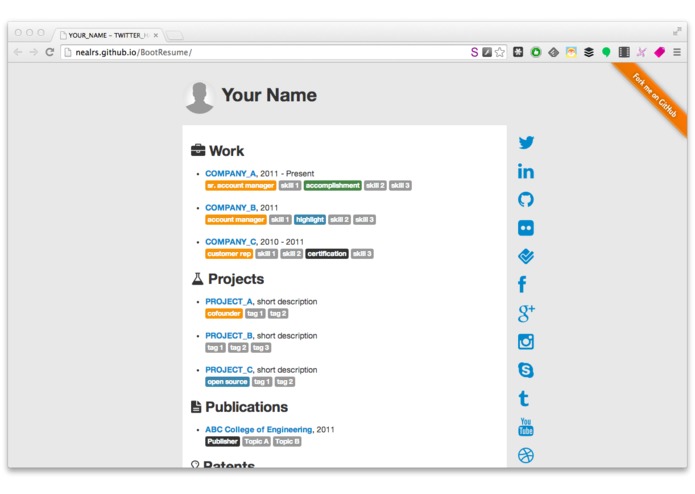Click the Fork me on GitHub ribbon
Viewport: 695px width, 494px height.
coord(654,95)
